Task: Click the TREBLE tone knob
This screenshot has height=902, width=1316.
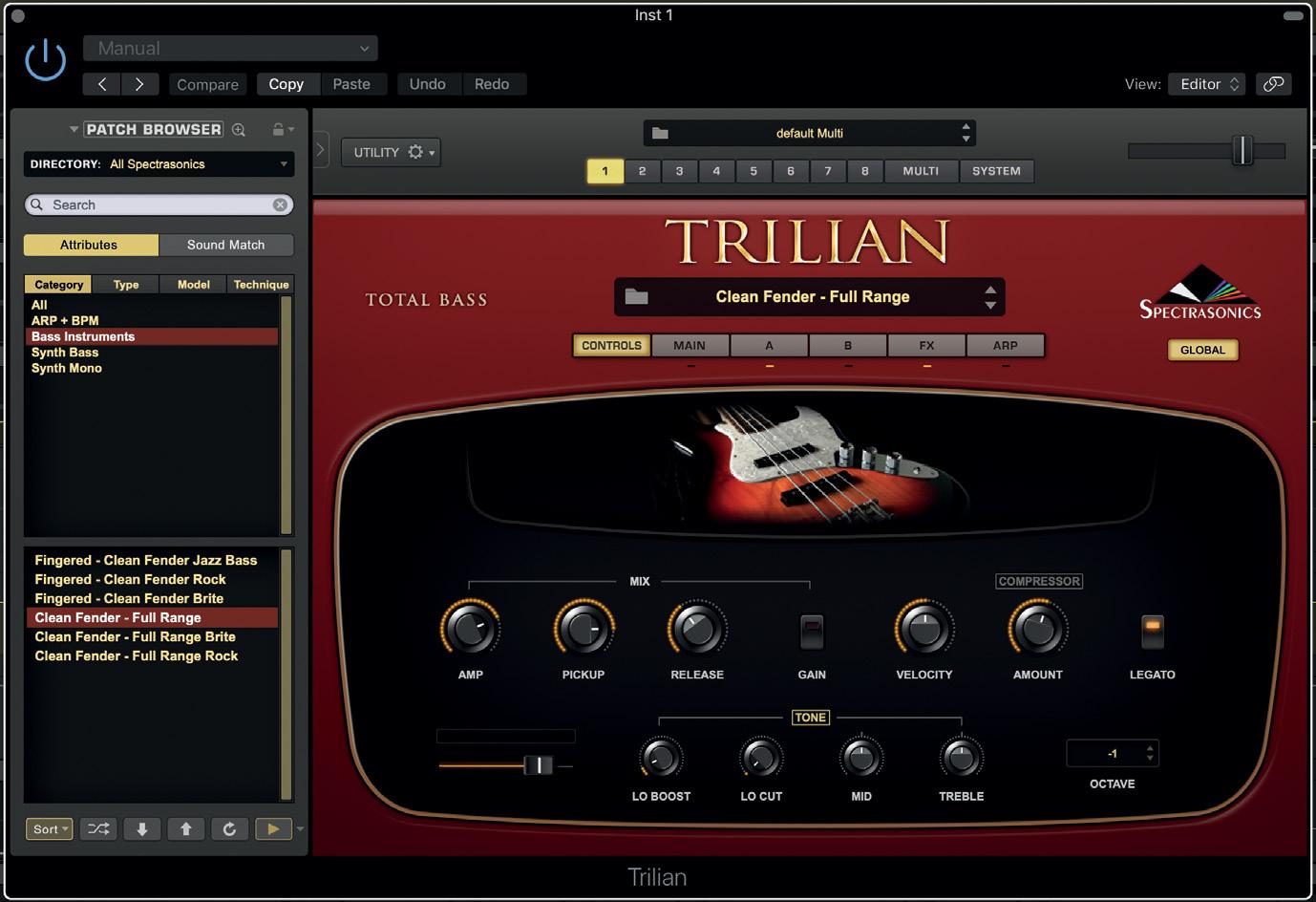Action: 961,759
